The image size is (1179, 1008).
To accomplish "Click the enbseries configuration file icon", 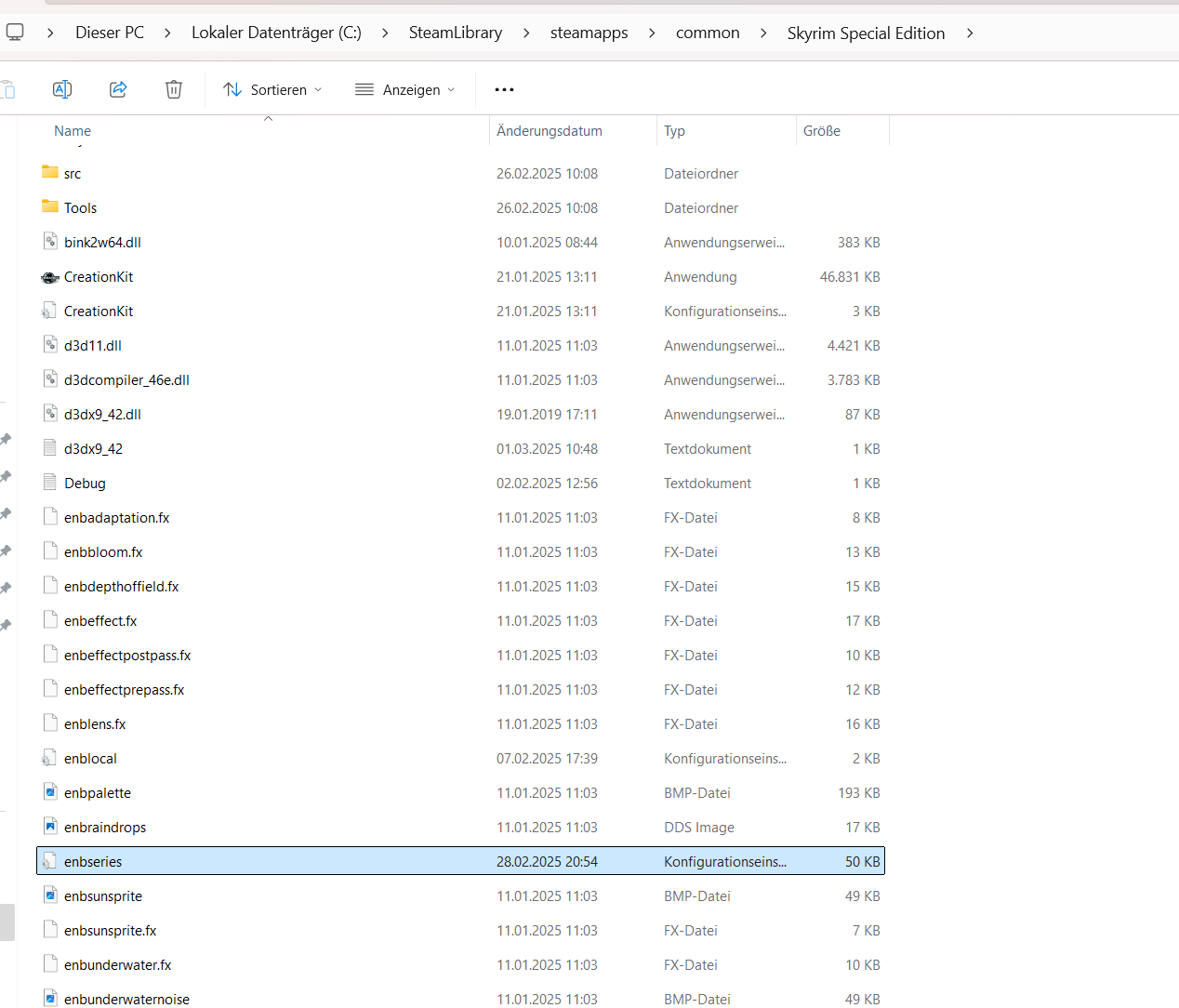I will (49, 861).
